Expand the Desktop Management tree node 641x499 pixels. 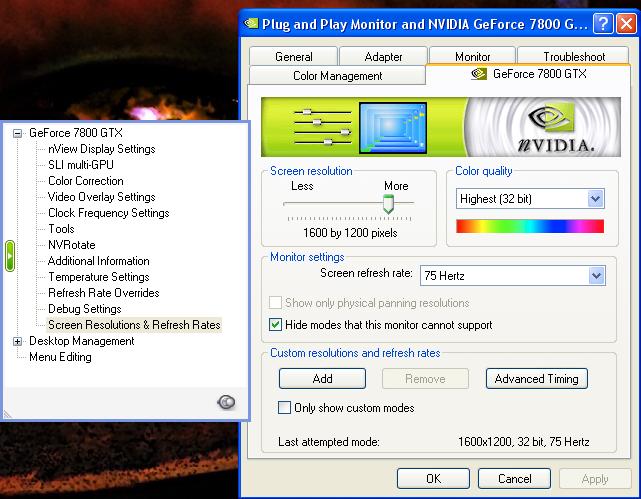click(17, 341)
